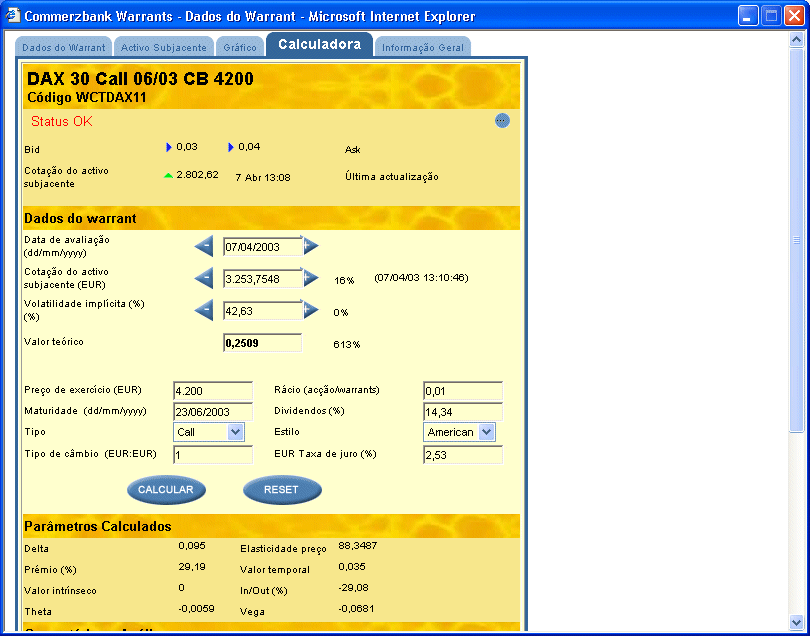Decrease the valuation date with minus arrow
The width and height of the screenshot is (810, 636).
click(x=204, y=246)
